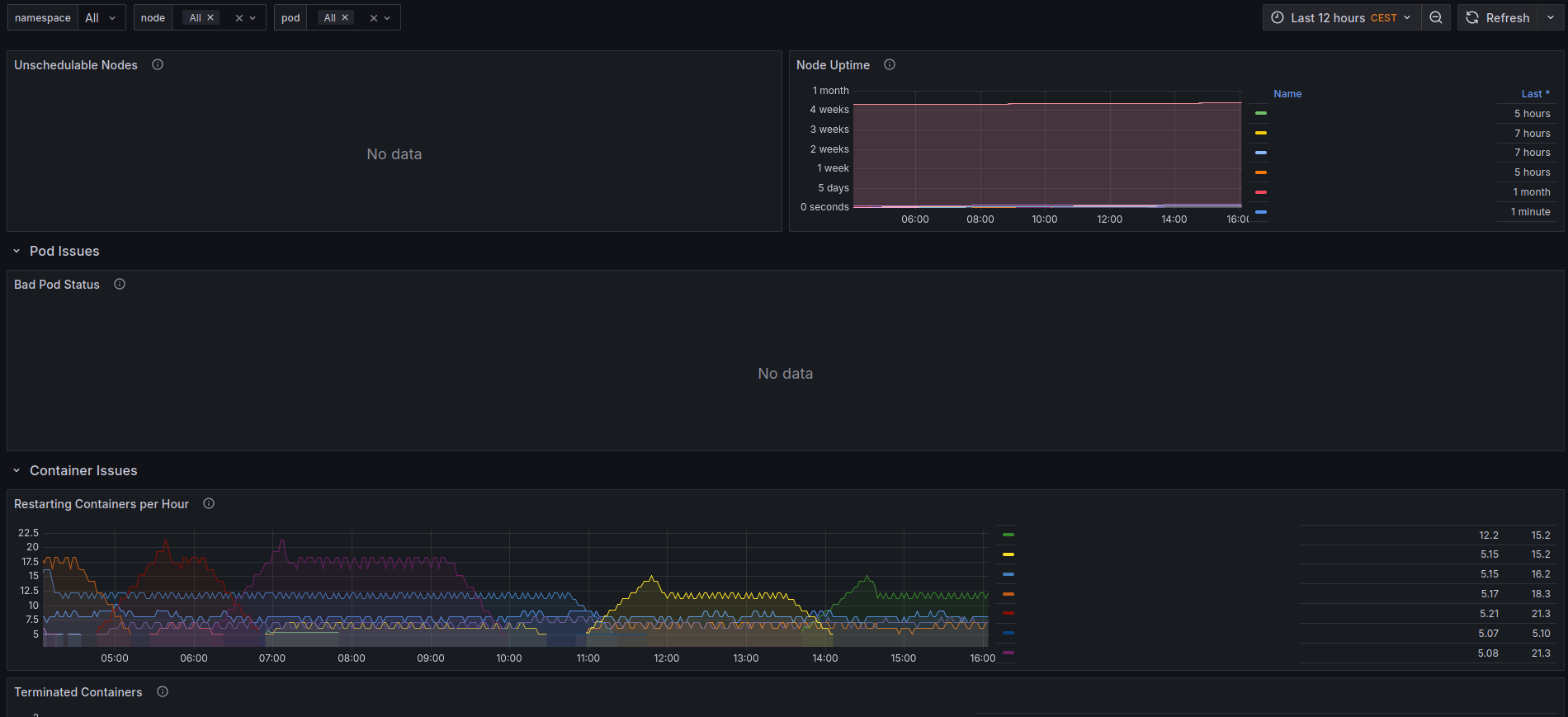Toggle the purple series in Restarting Containers legend

(1008, 653)
